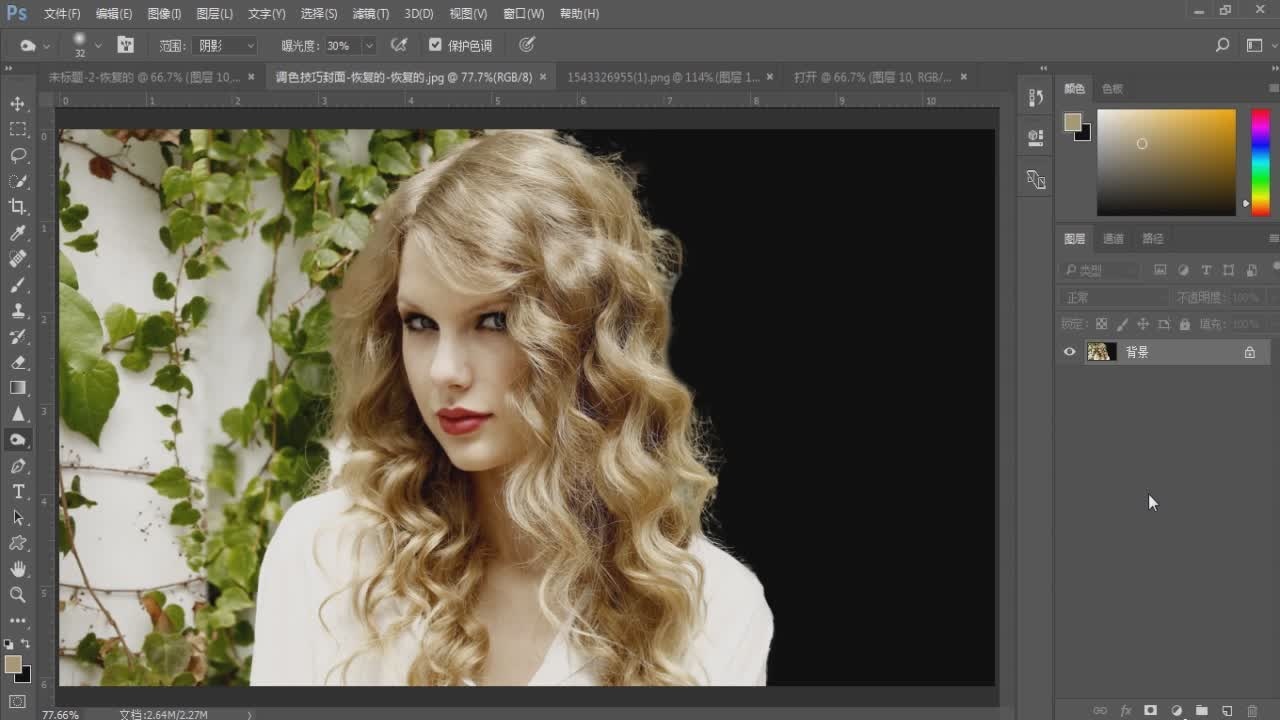The image size is (1280, 720).
Task: Enable airbrush mode in options bar
Action: coord(398,45)
